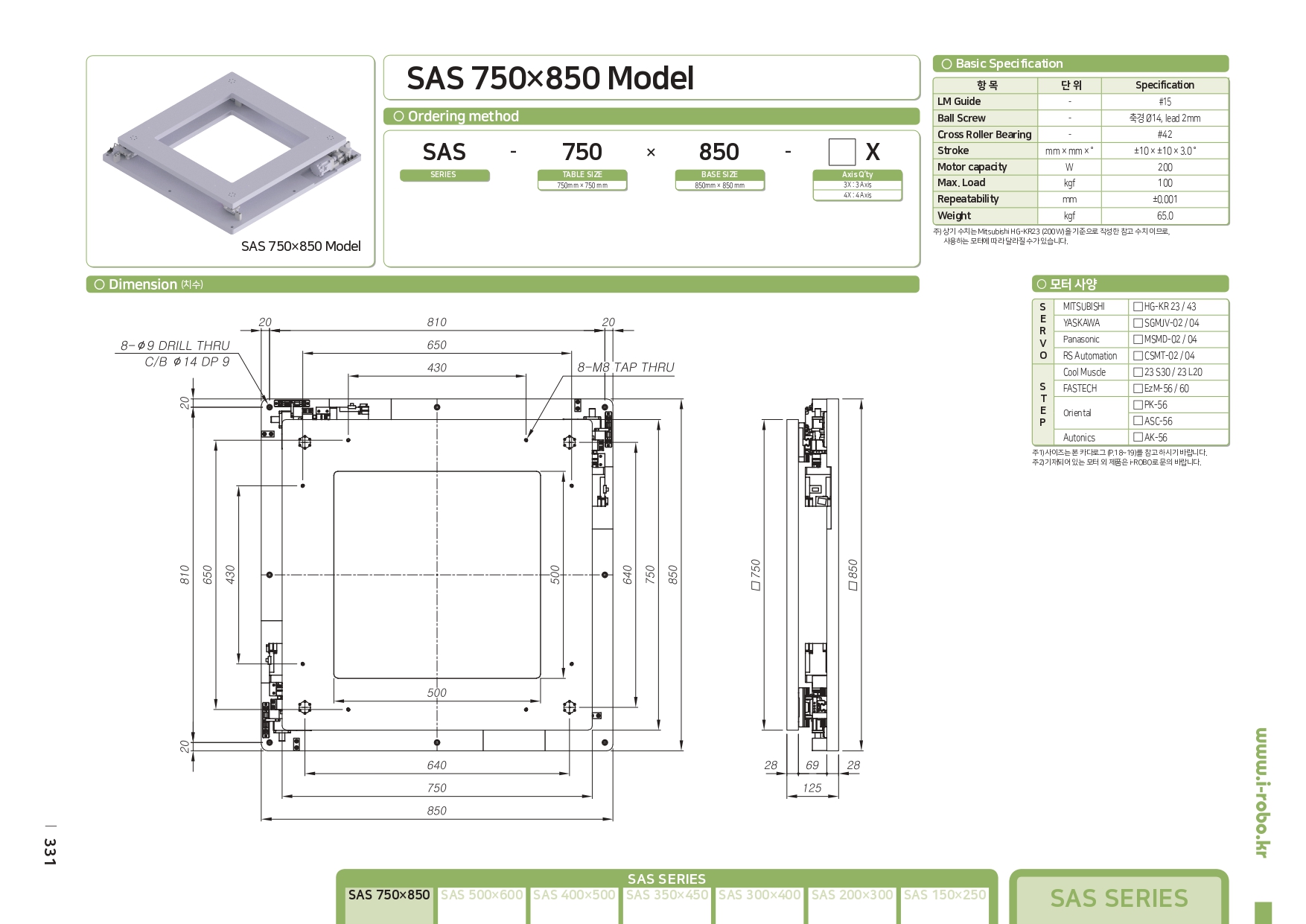The image size is (1306, 924).
Task: Click the 'Cross Roller Bearing' row label
Action: [984, 135]
